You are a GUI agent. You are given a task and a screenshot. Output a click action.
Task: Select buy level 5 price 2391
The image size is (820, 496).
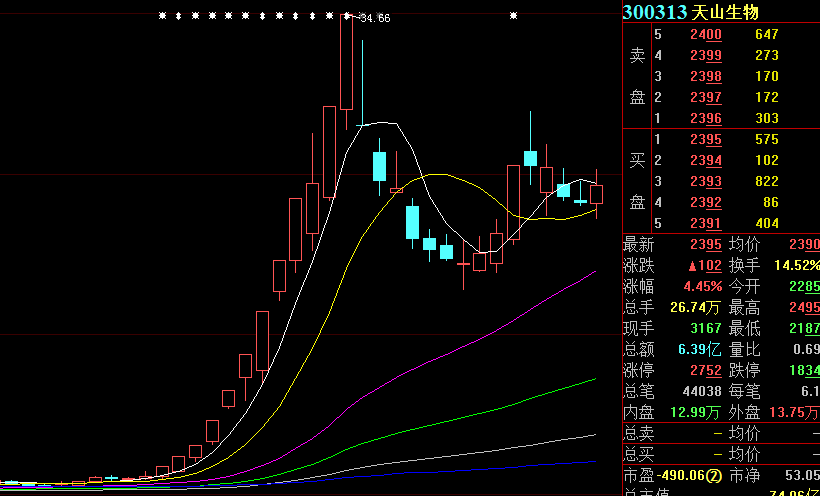click(706, 223)
